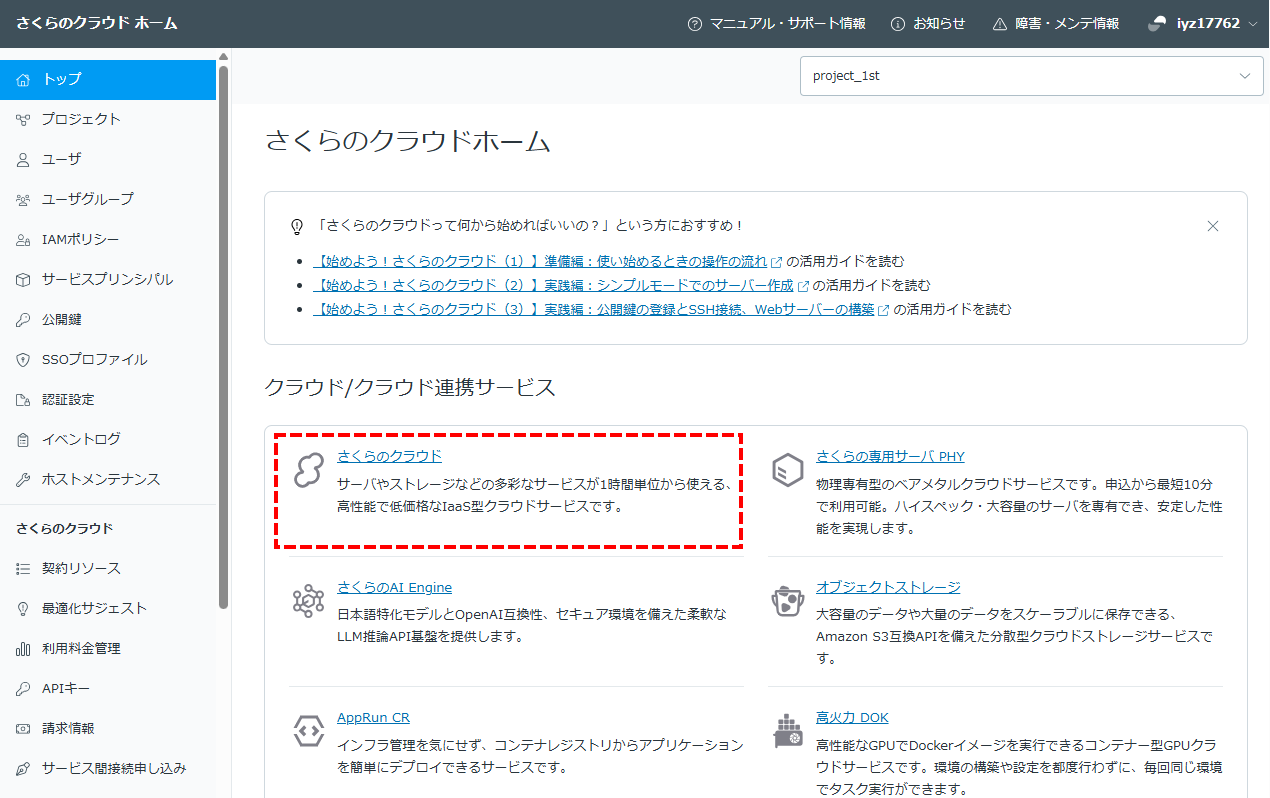
Task: Open お知らせ notifications in the header
Action: tap(928, 23)
